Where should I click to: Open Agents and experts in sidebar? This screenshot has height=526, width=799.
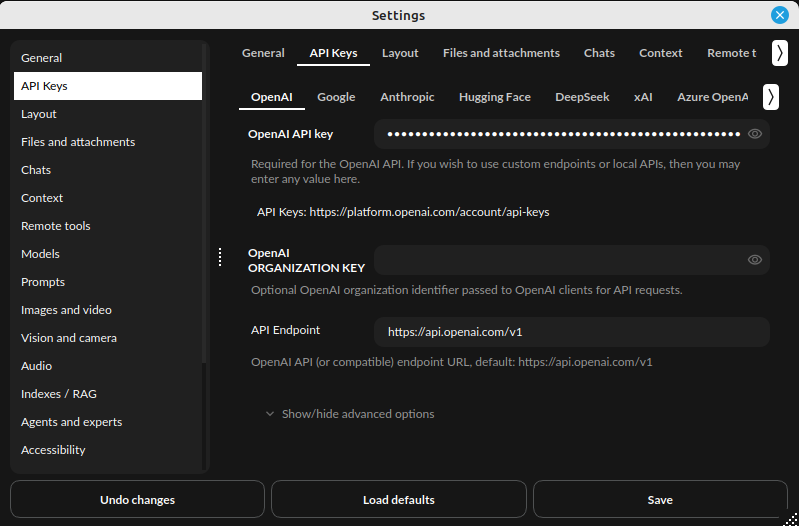coord(108,423)
